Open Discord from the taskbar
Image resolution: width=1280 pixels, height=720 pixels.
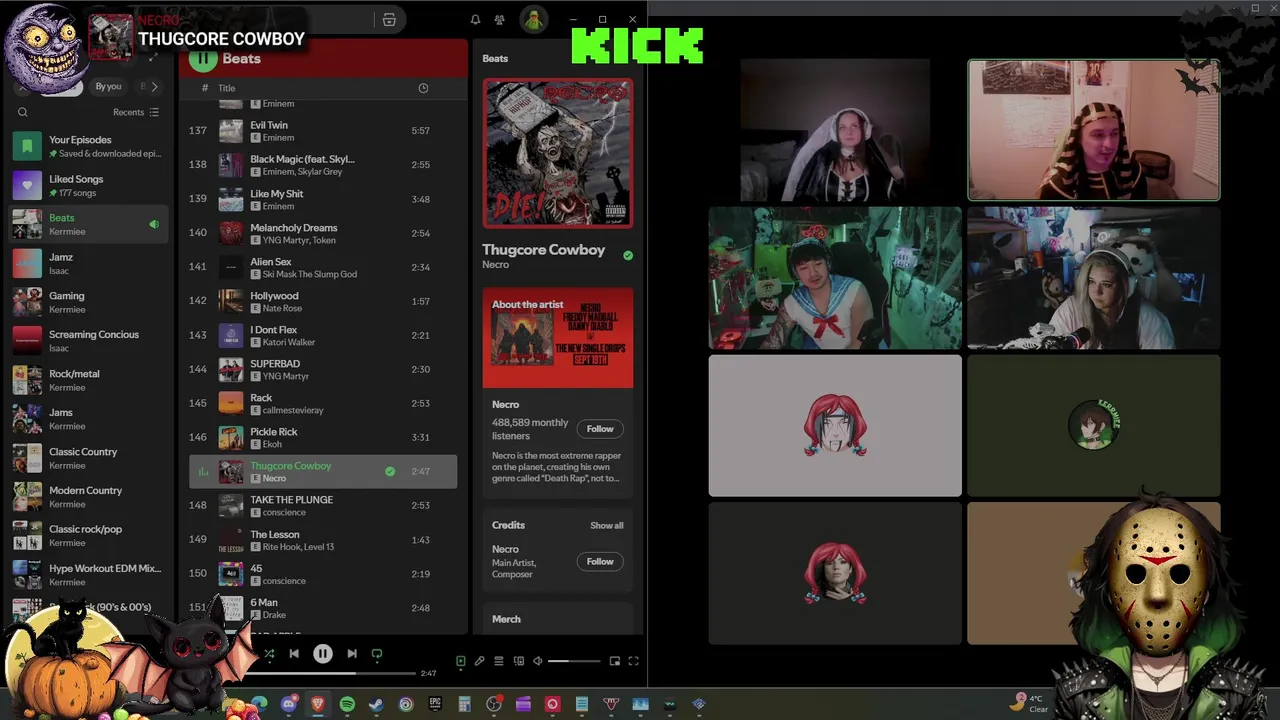pyautogui.click(x=289, y=704)
